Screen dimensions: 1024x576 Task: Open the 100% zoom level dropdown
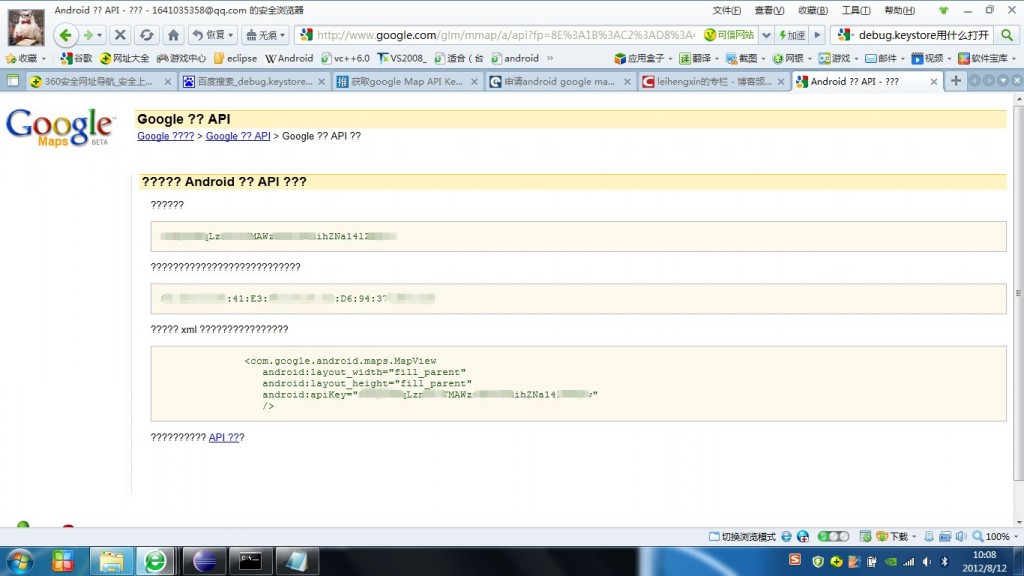[996, 536]
